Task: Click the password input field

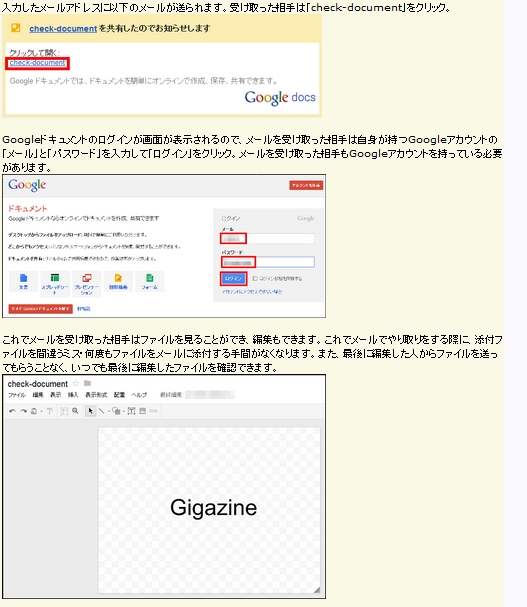Action: coord(268,262)
